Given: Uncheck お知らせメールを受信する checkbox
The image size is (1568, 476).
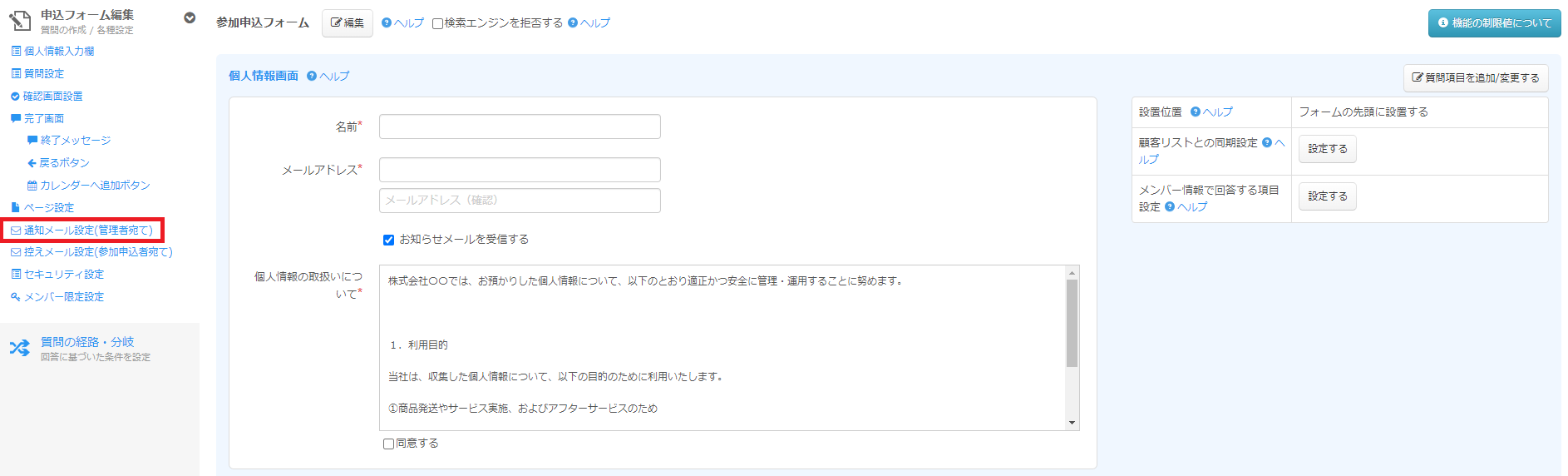Looking at the screenshot, I should [x=388, y=240].
